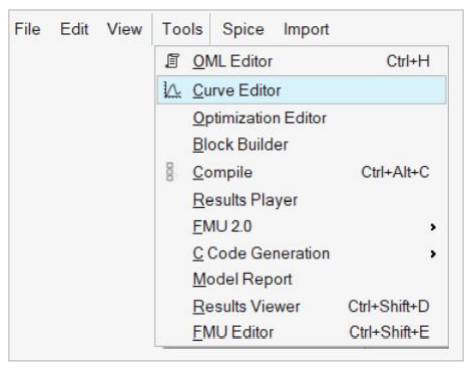Select Block Builder
This screenshot has width=471, height=371.
(x=302, y=145)
